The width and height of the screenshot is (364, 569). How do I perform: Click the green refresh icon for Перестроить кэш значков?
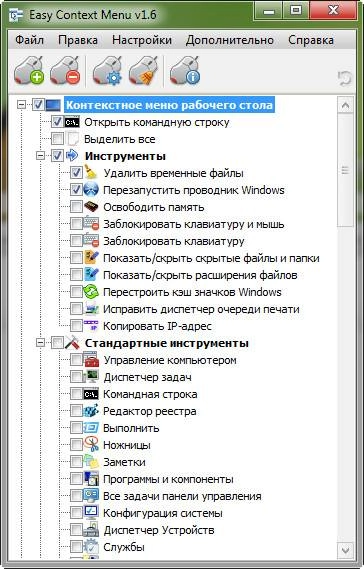pyautogui.click(x=91, y=292)
